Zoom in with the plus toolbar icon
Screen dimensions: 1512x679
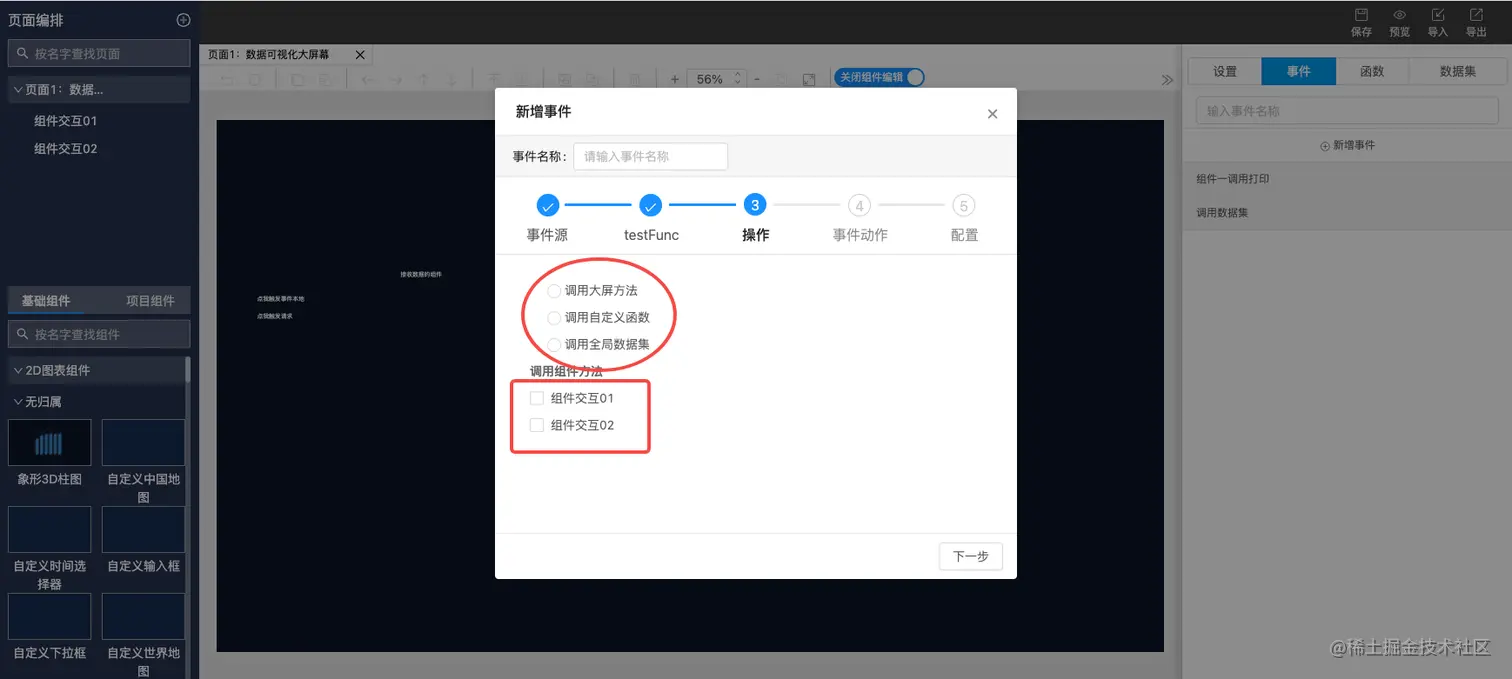tap(675, 79)
